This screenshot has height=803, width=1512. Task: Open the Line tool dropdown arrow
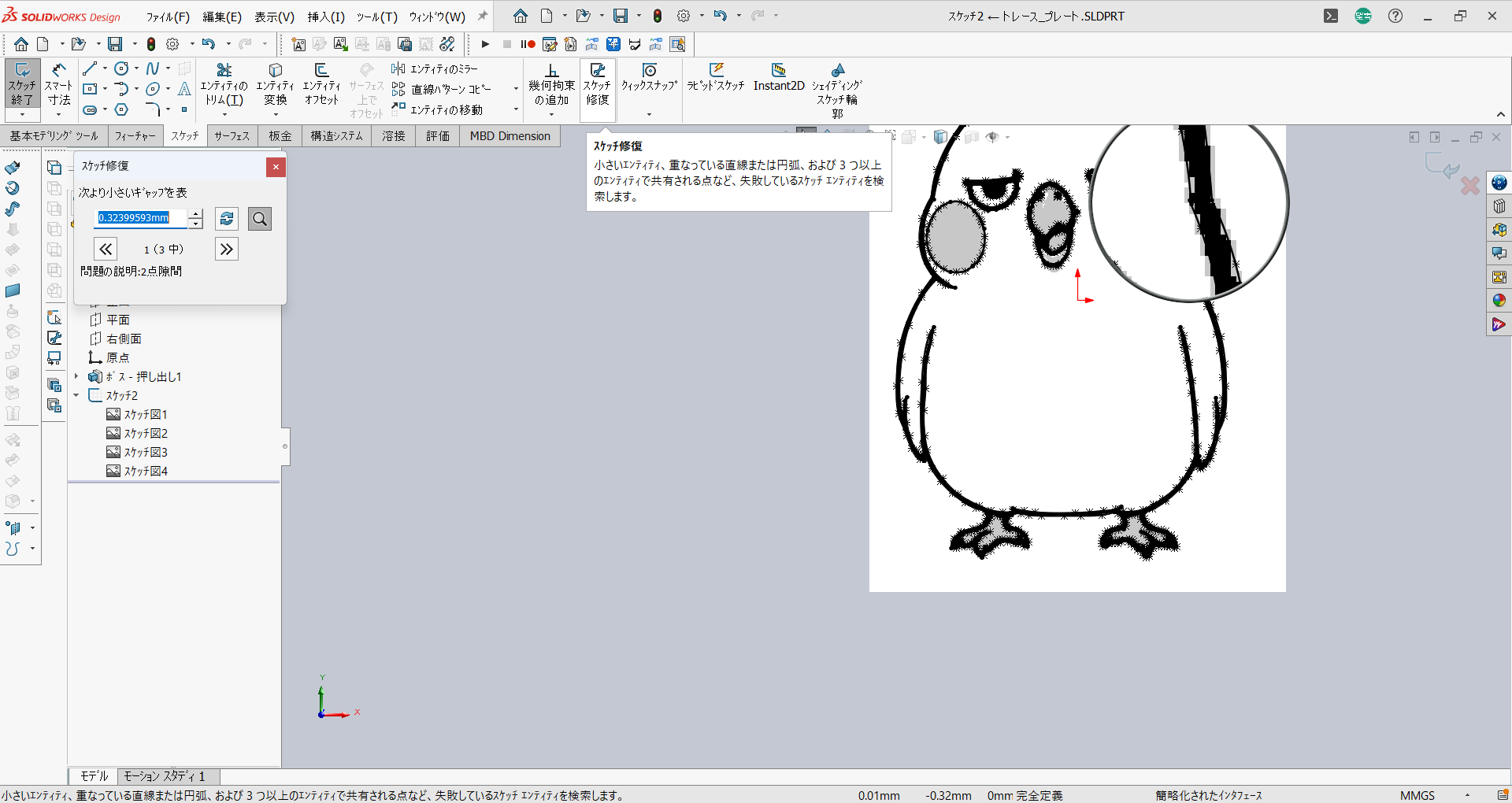105,69
